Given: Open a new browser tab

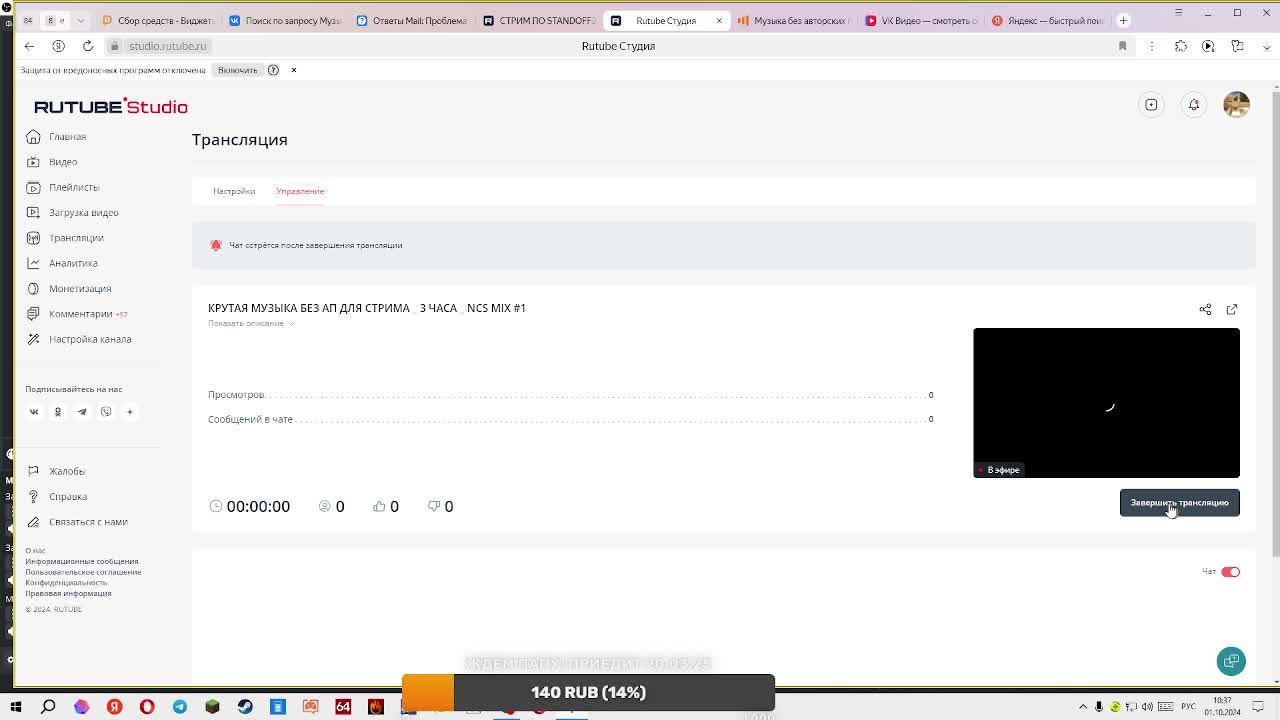Looking at the screenshot, I should pyautogui.click(x=1123, y=20).
